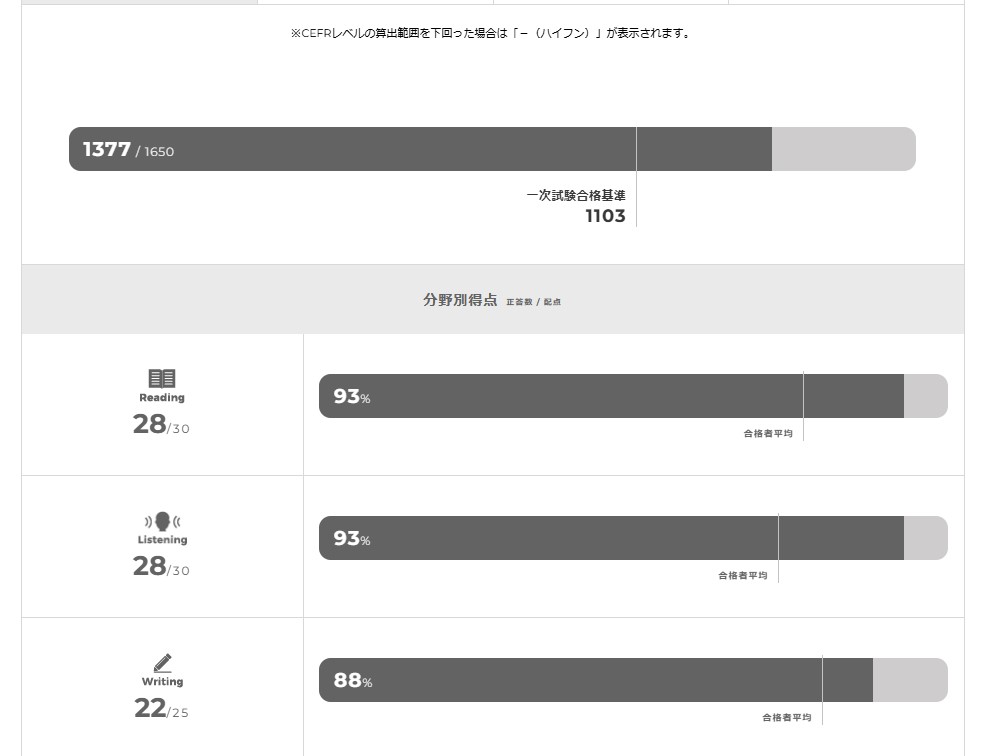Click the Listening 93% progress bar
This screenshot has width=984, height=756.
tap(632, 538)
